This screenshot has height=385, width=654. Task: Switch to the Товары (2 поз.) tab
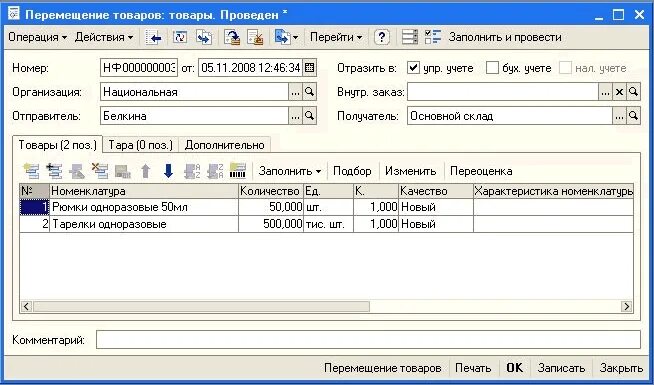click(x=58, y=145)
